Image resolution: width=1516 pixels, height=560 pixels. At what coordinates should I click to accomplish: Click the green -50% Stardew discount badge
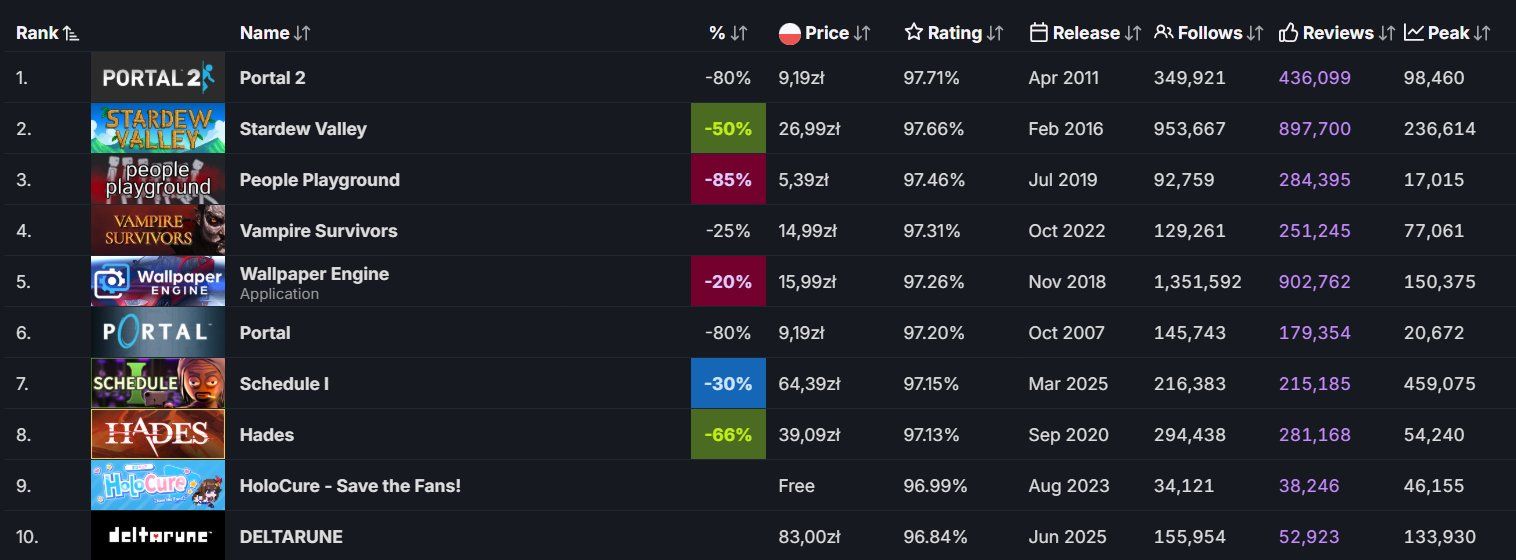pos(728,129)
